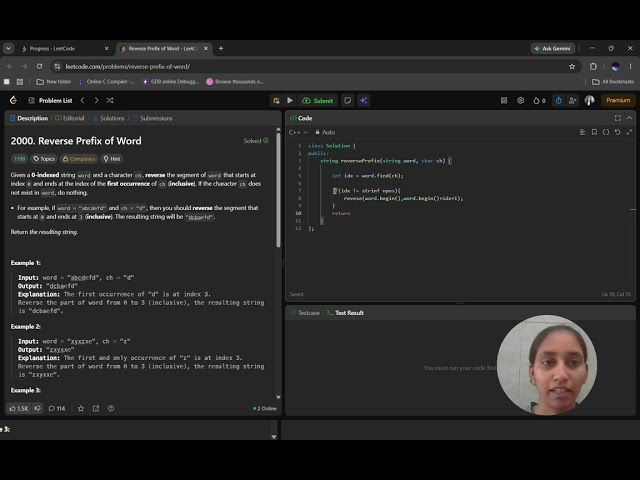Share the problem via share icon
Image resolution: width=640 pixels, height=480 pixels.
96,408
